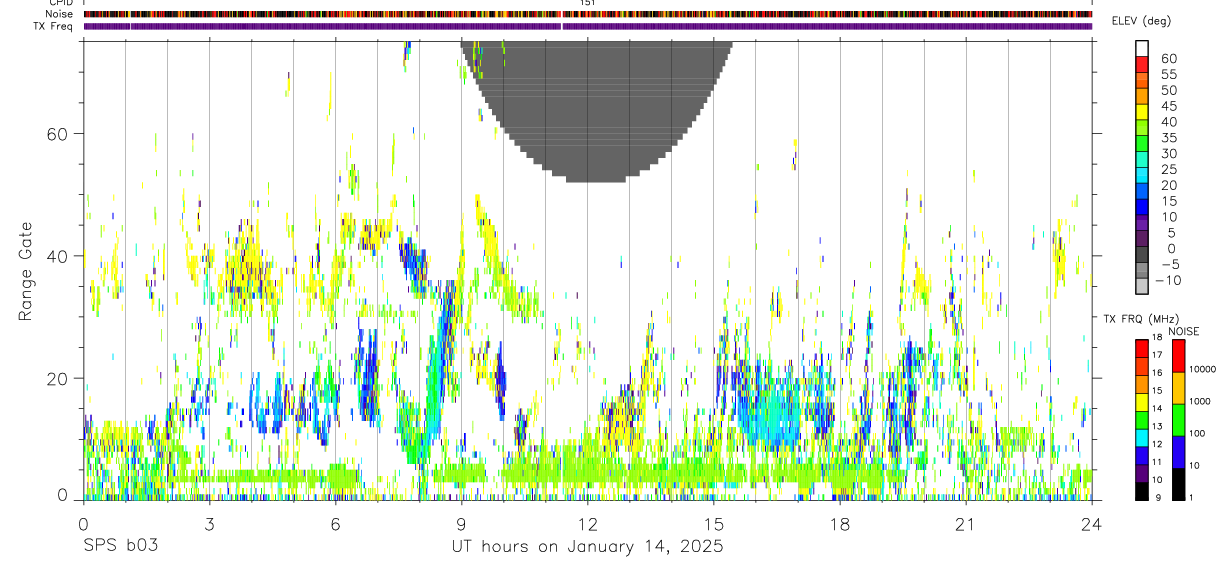This screenshot has height=567, width=1228.
Task: Click the '151' CPID value at the top
Action: (x=587, y=3)
